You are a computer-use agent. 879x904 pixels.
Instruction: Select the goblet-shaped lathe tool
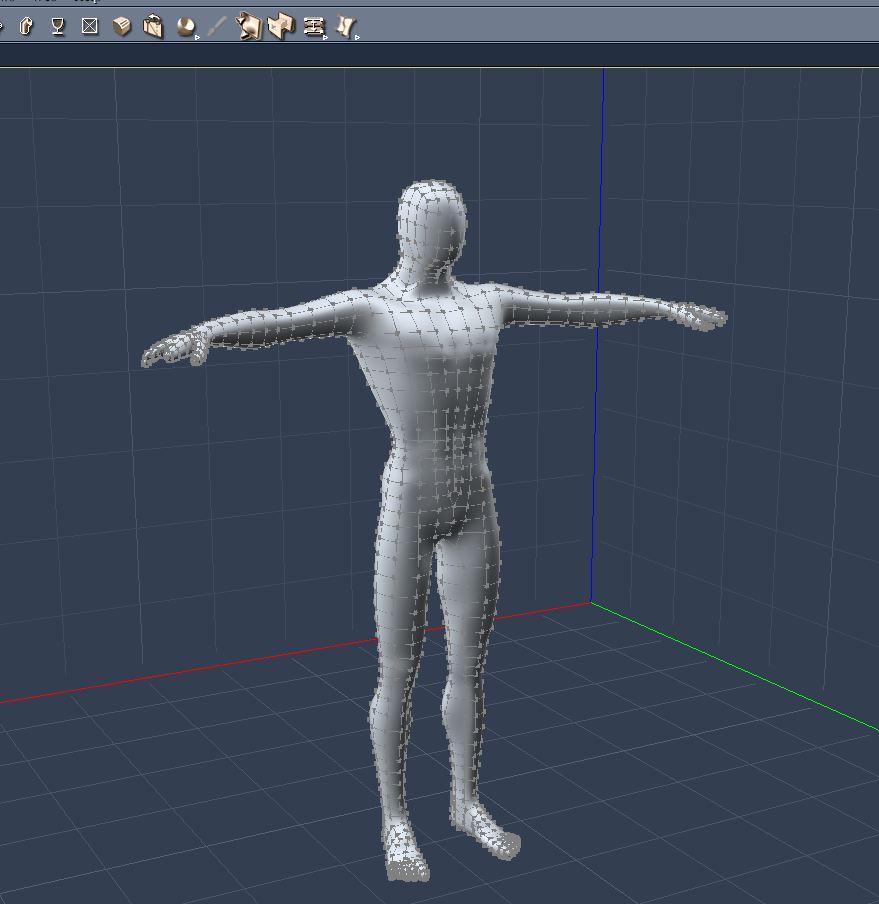point(58,26)
